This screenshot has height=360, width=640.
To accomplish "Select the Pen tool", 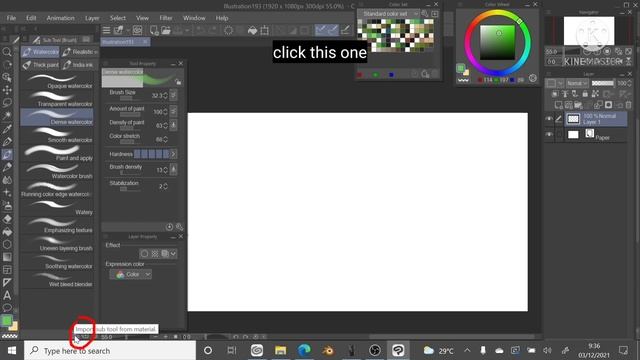I will (7, 142).
